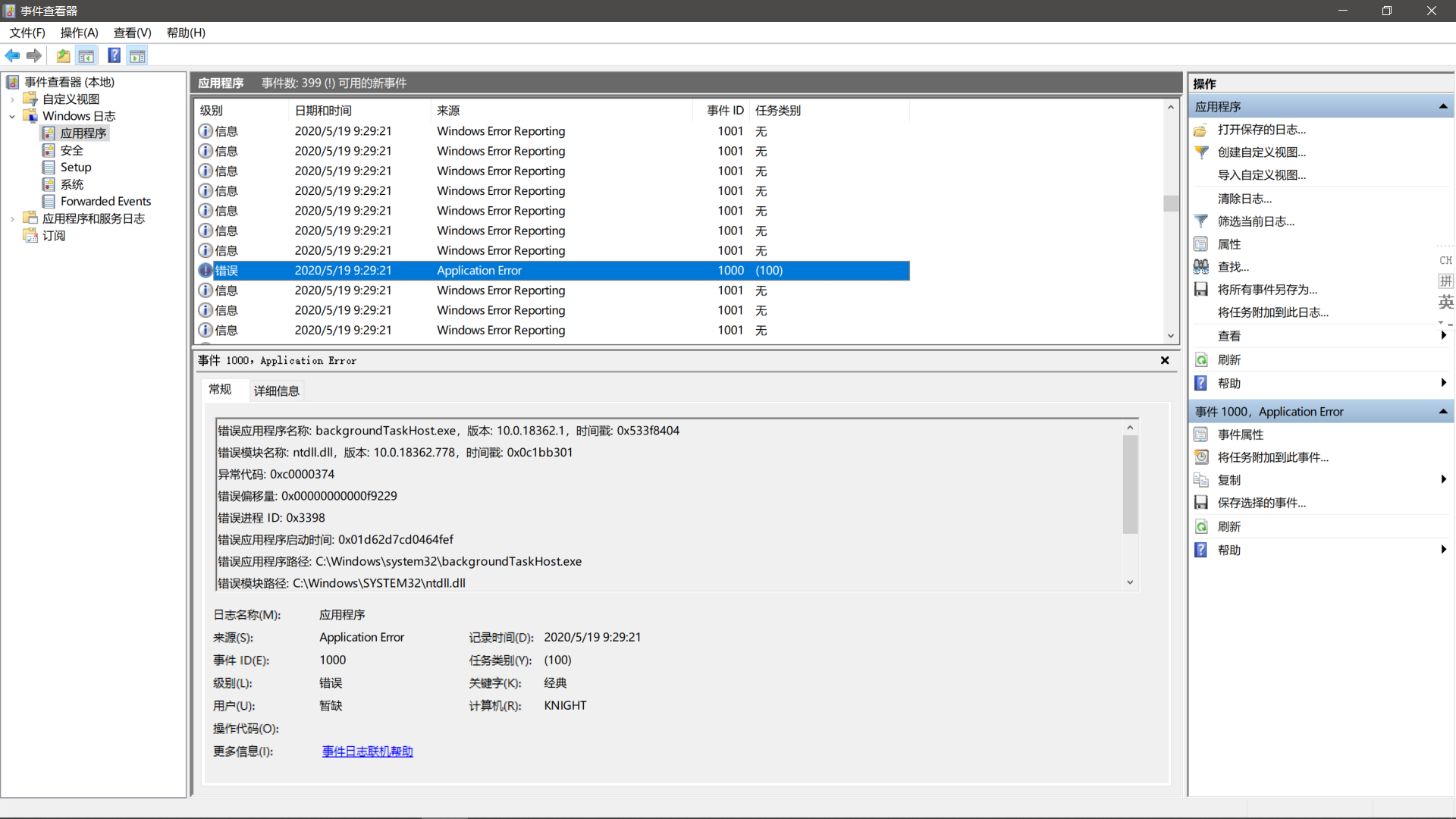Click the 刷新 refresh icon
The image size is (1456, 819).
pos(1201,359)
